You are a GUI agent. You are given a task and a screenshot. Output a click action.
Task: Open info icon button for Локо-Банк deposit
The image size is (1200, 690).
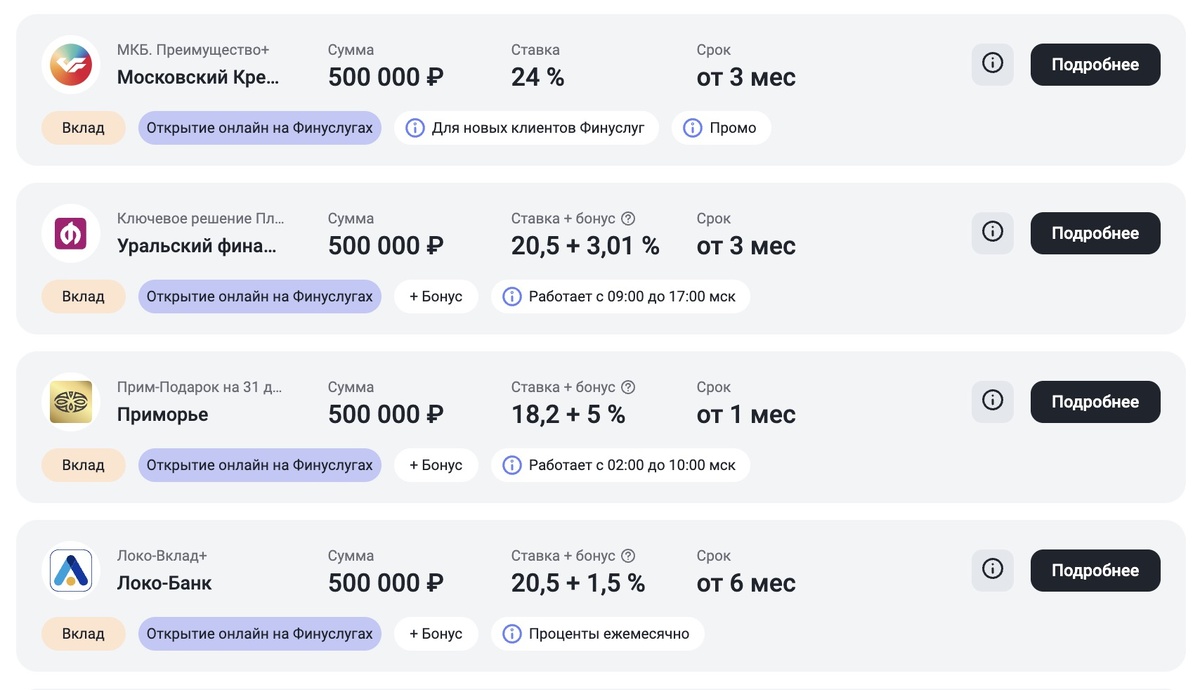click(x=992, y=570)
